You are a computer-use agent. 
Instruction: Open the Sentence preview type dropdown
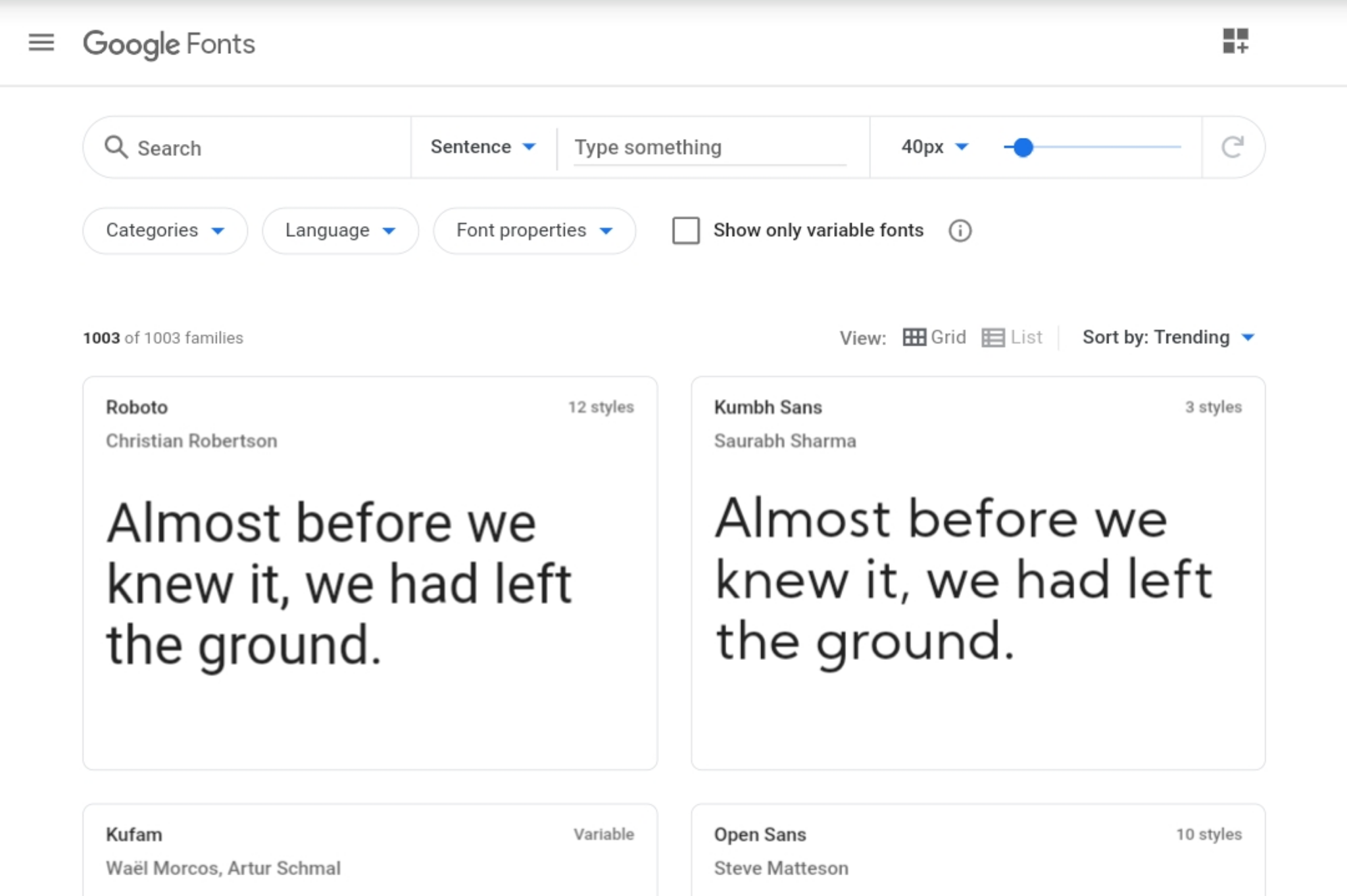click(483, 147)
